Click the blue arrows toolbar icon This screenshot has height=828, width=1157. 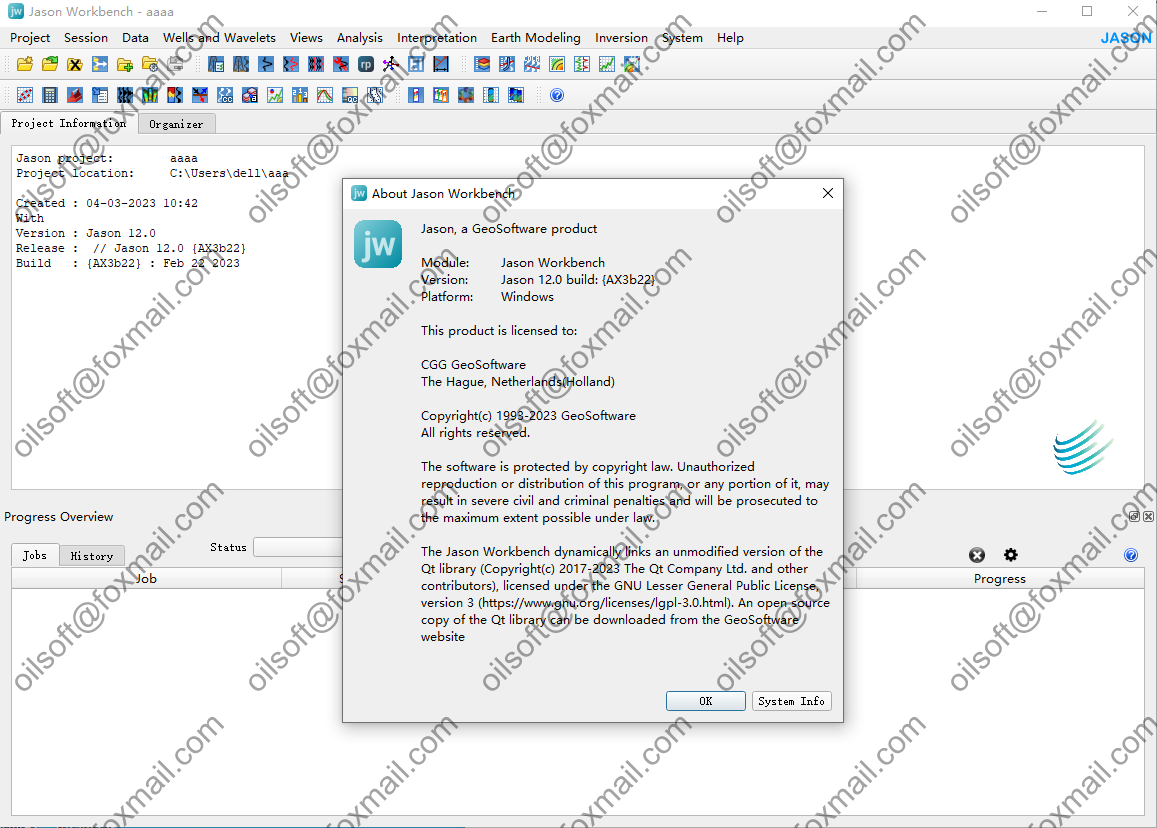click(100, 64)
